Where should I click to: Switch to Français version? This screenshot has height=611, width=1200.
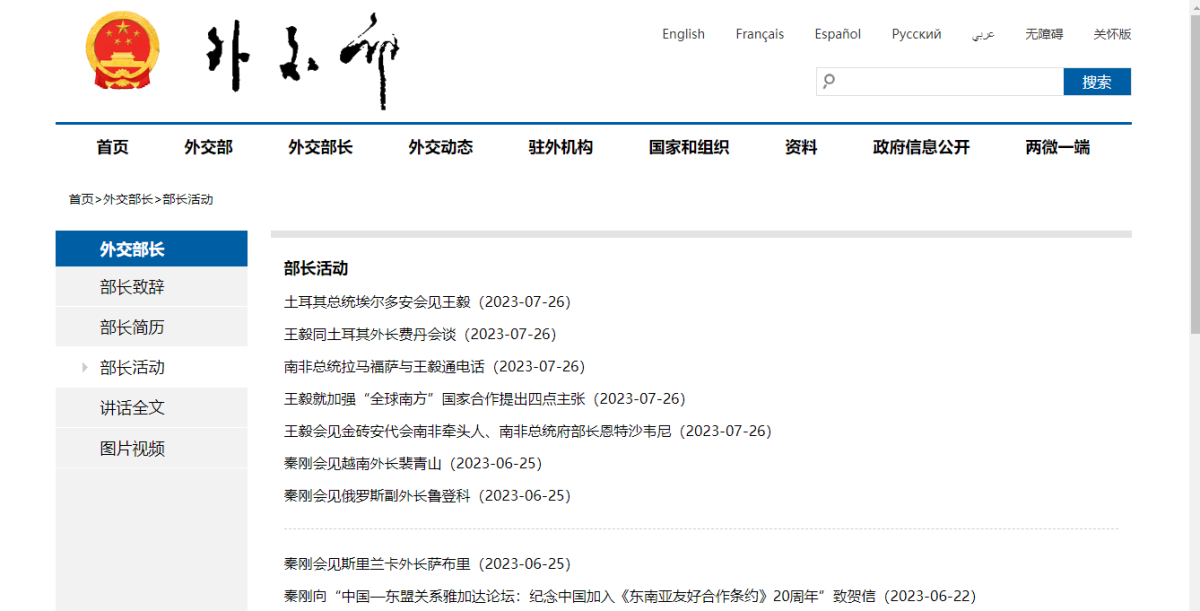coord(759,34)
